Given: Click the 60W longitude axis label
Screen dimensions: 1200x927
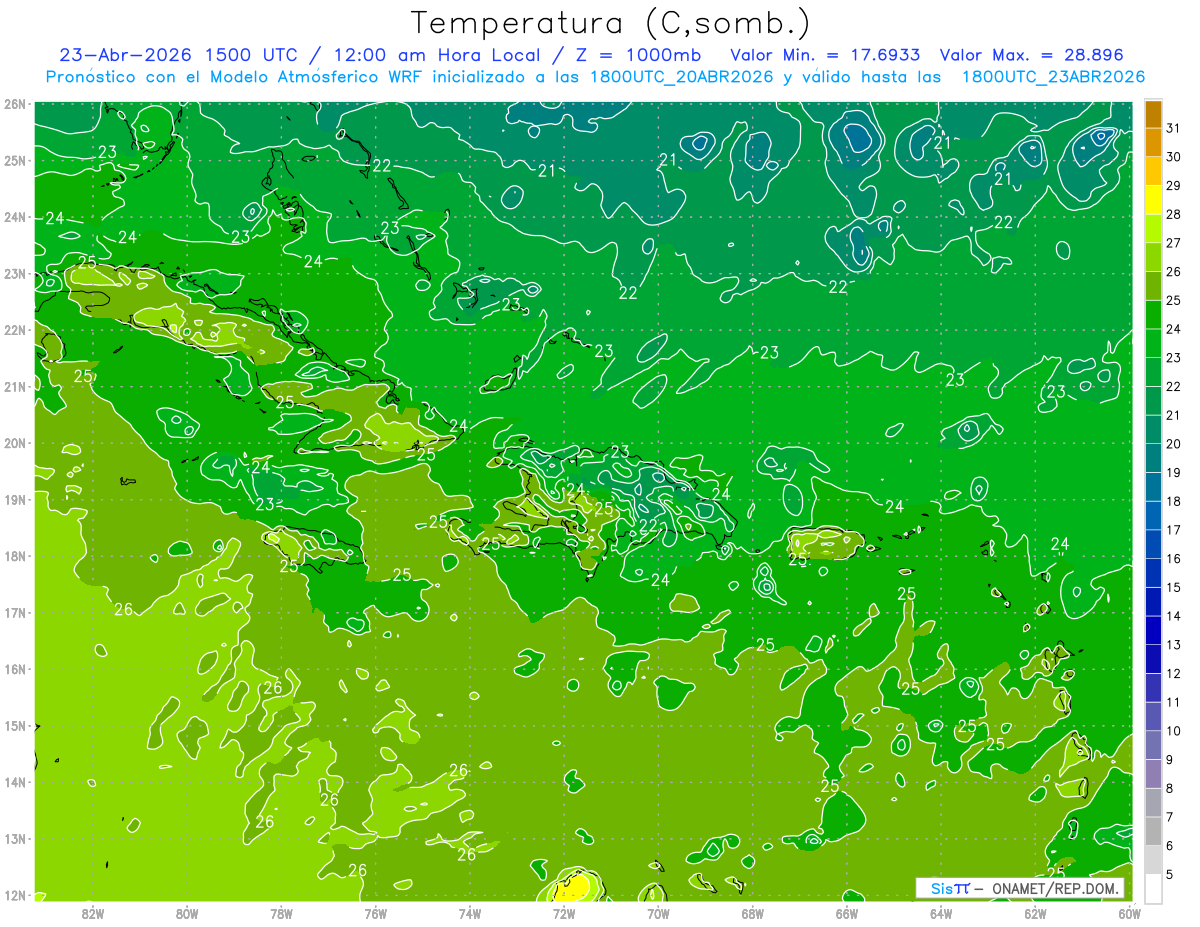Looking at the screenshot, I should 1129,913.
